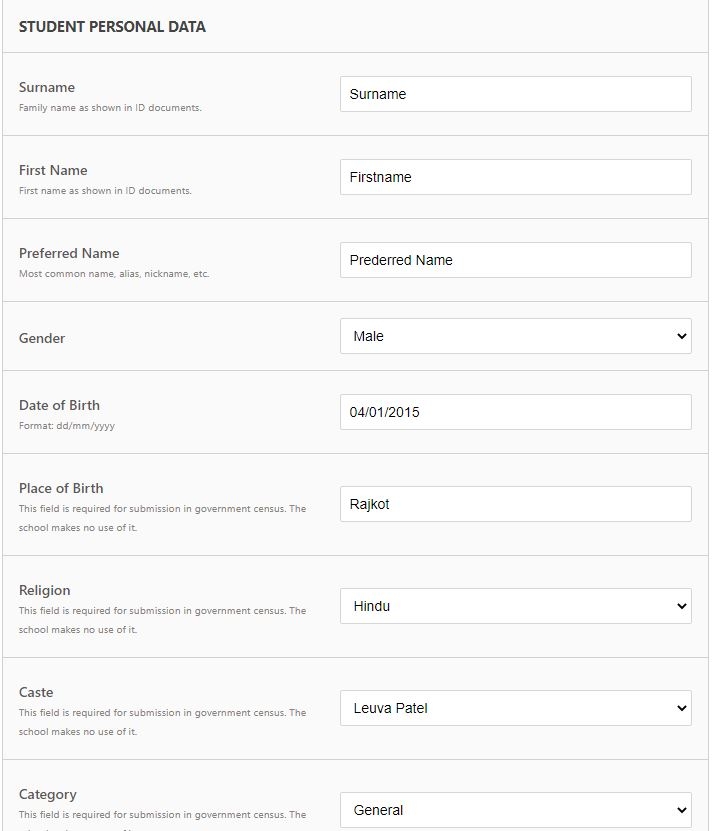This screenshot has height=831, width=716.
Task: Expand the Religion dropdown showing Hindu
Action: (516, 606)
